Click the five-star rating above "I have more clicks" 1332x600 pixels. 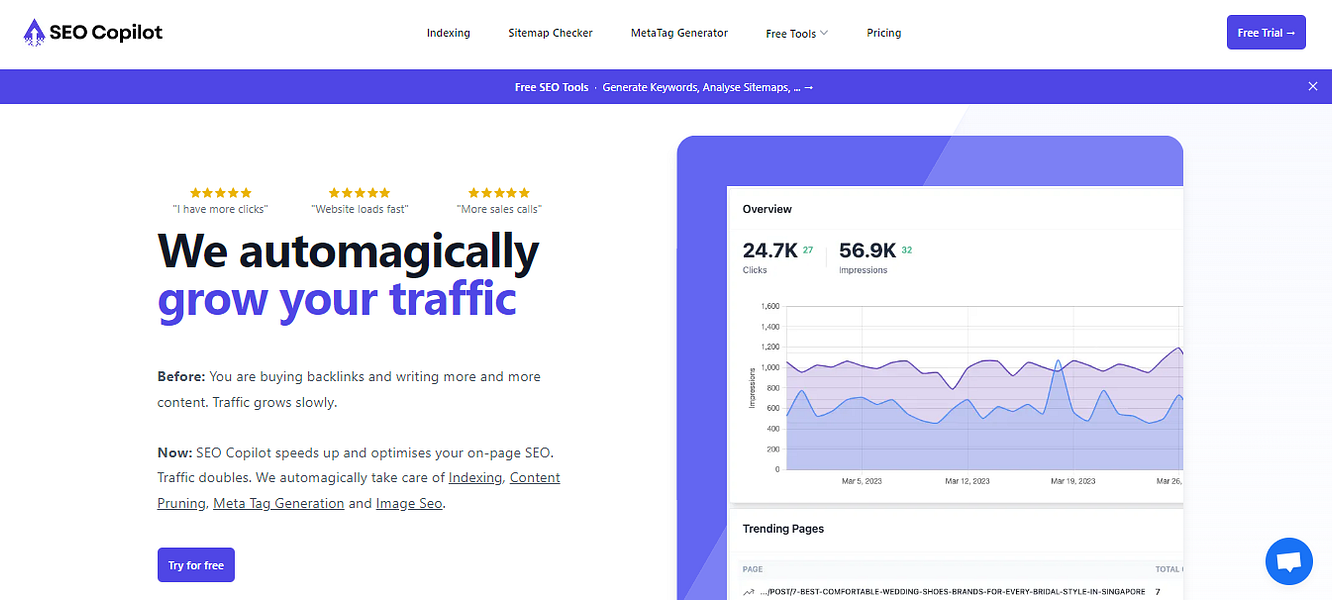[220, 193]
